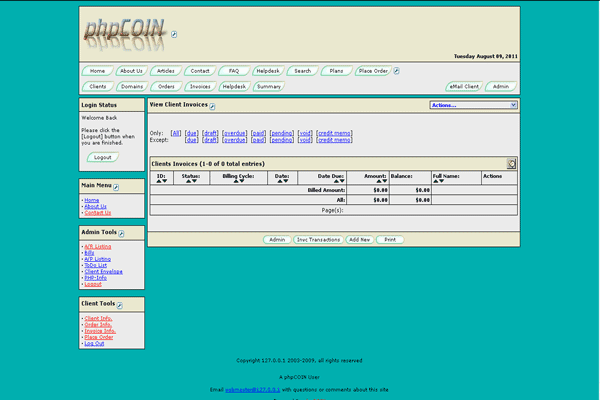Click the webmaster email link in footer
Viewport: 600px width, 400px height.
[253, 390]
